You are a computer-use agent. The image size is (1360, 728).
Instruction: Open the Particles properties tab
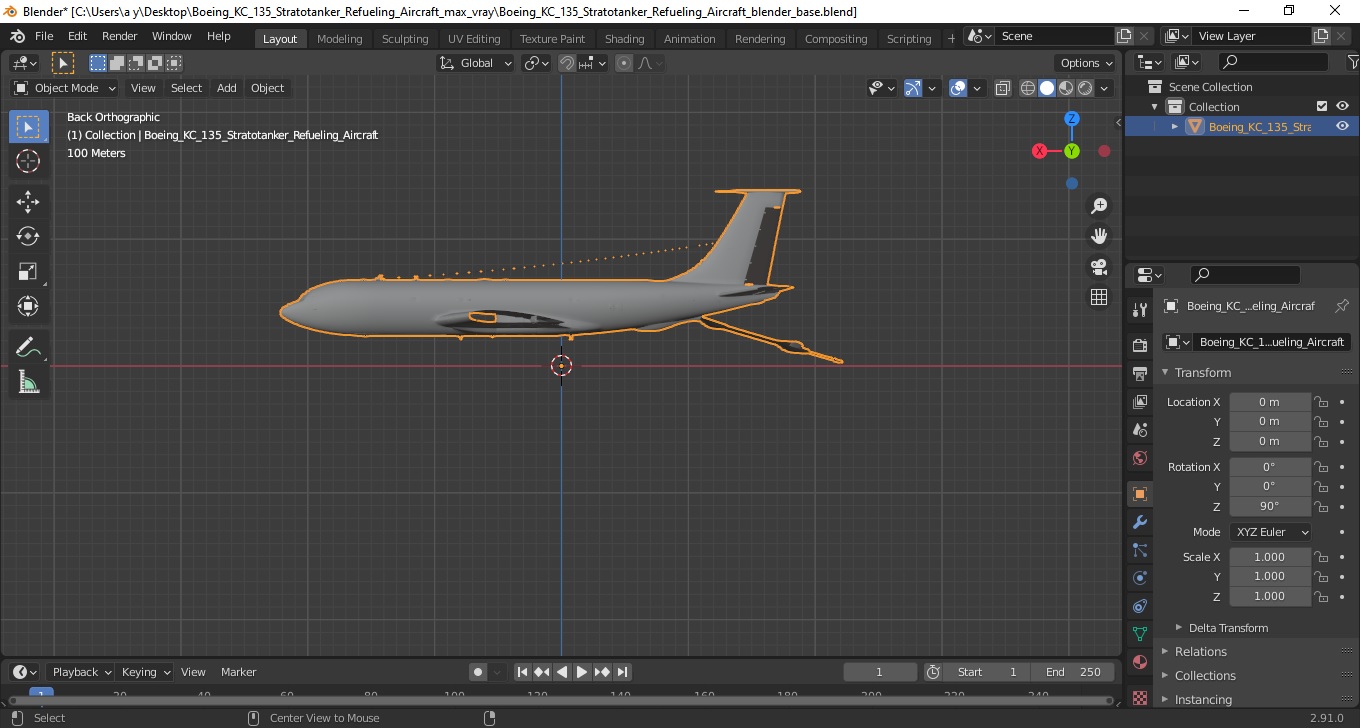(1140, 550)
